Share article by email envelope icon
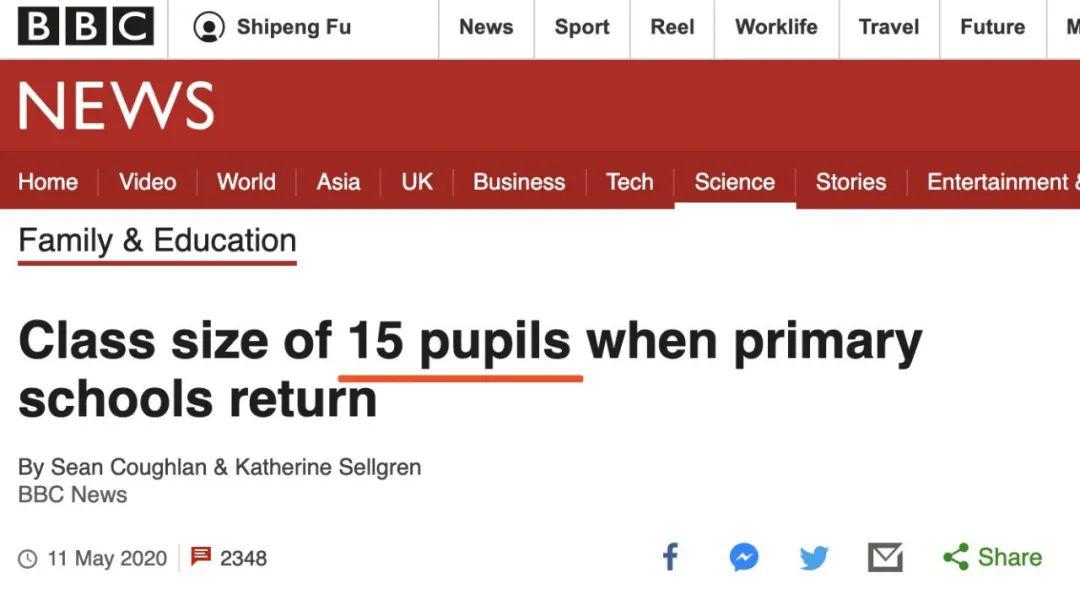1080x589 pixels. point(885,557)
